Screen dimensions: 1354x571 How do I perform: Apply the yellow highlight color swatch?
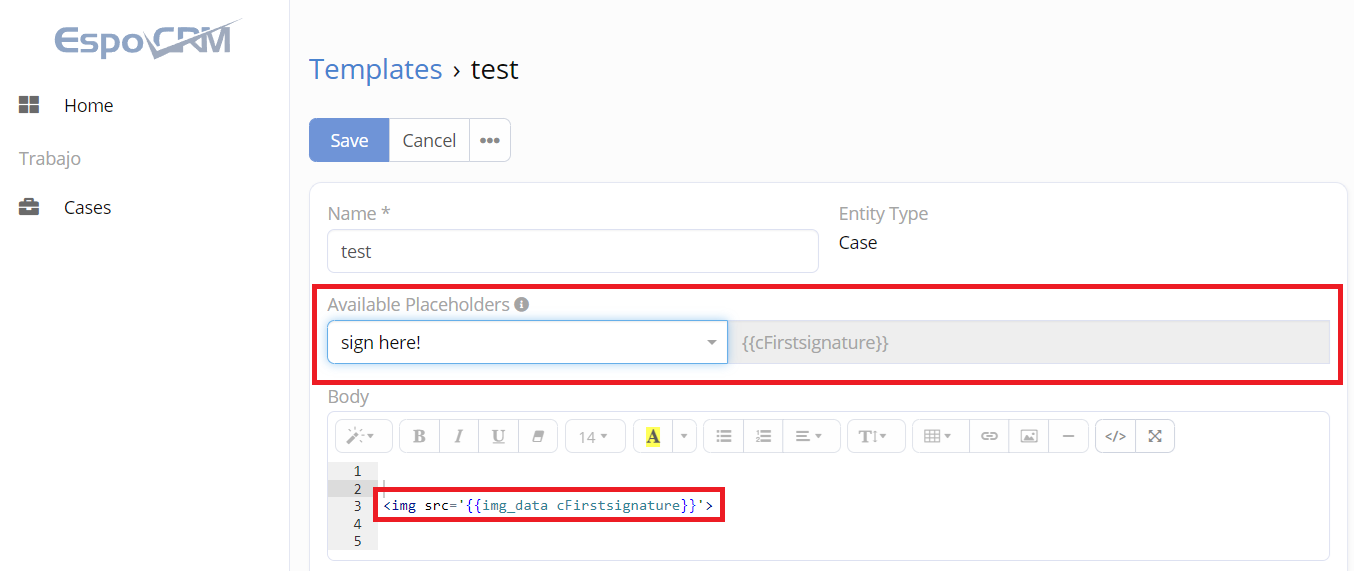tap(653, 436)
